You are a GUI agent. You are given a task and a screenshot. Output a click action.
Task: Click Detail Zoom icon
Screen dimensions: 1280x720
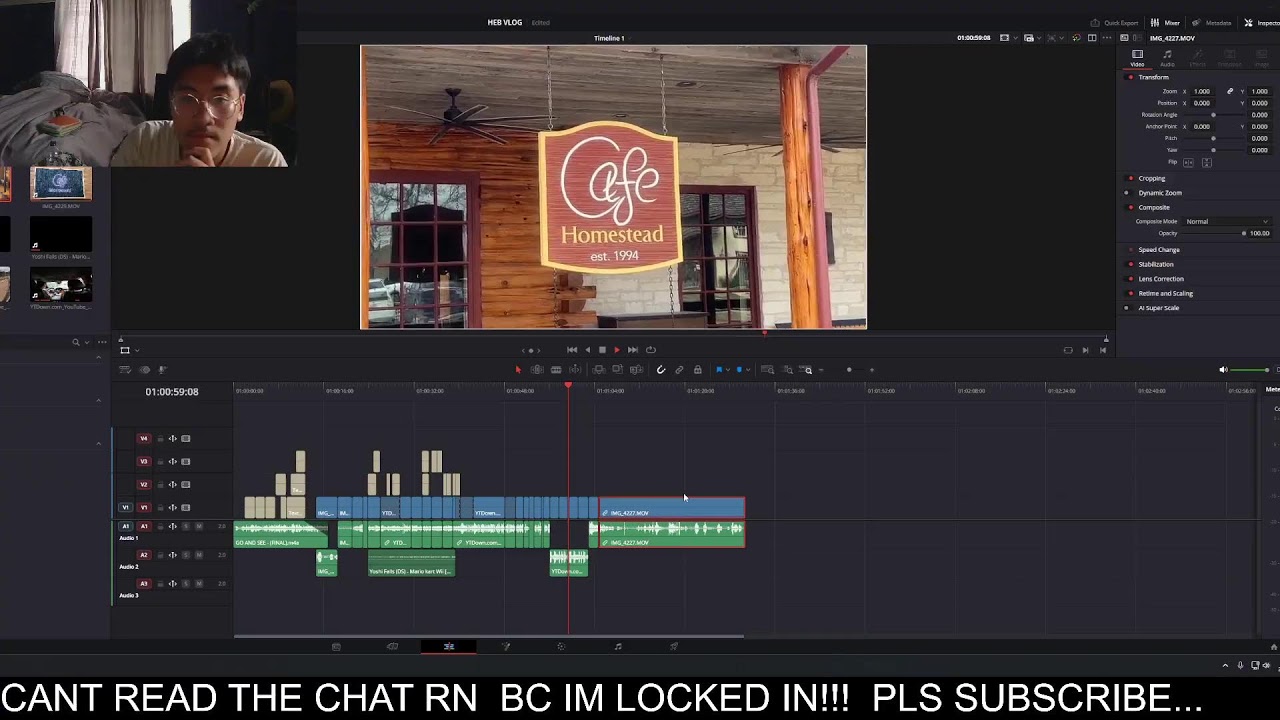[x=788, y=370]
